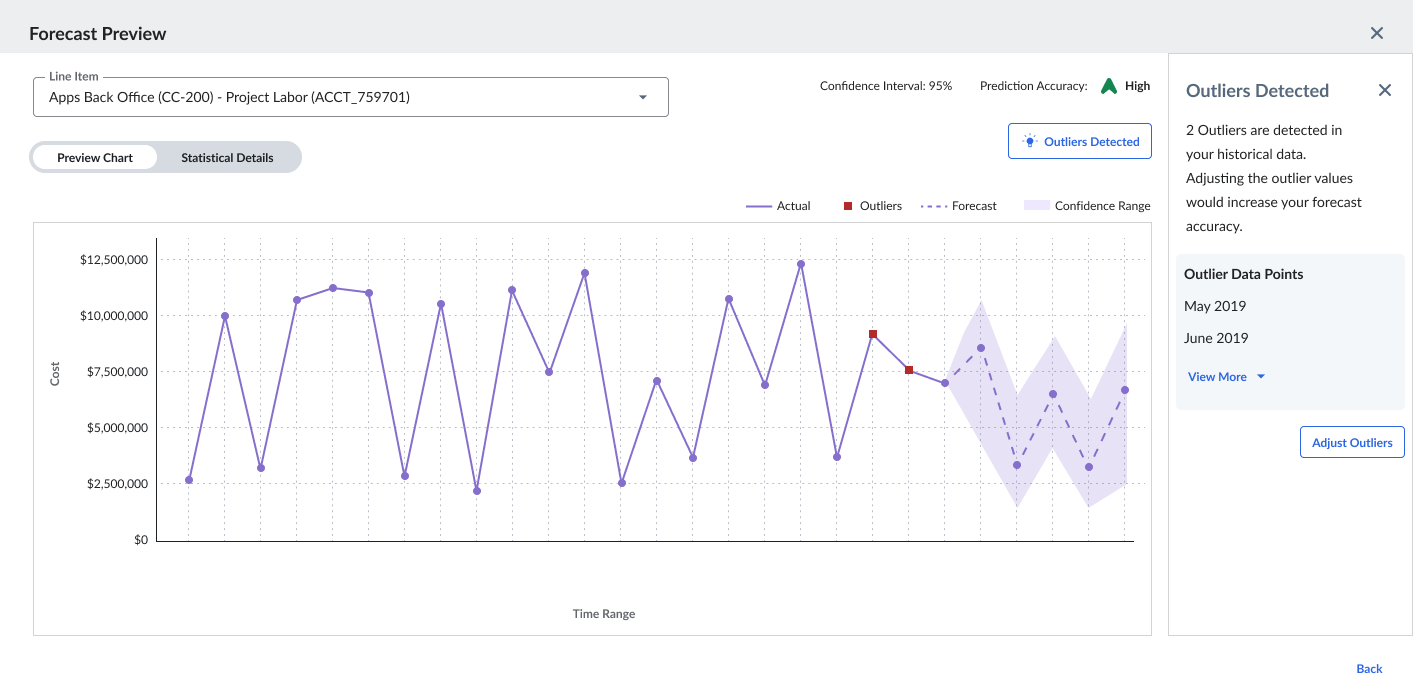The image size is (1413, 700).
Task: Click the Actual line legend marker
Action: [x=759, y=206]
